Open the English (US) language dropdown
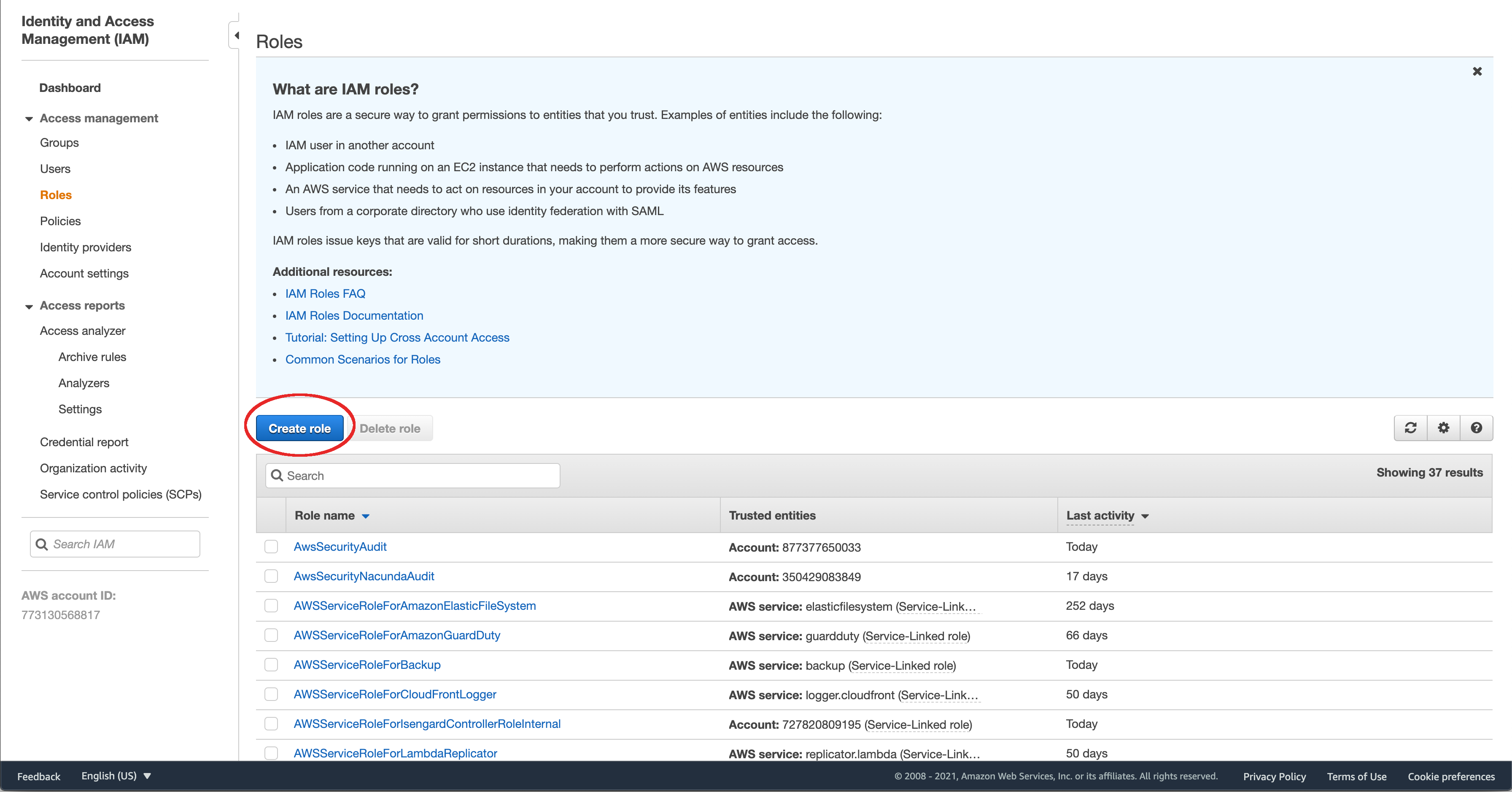 [x=116, y=776]
